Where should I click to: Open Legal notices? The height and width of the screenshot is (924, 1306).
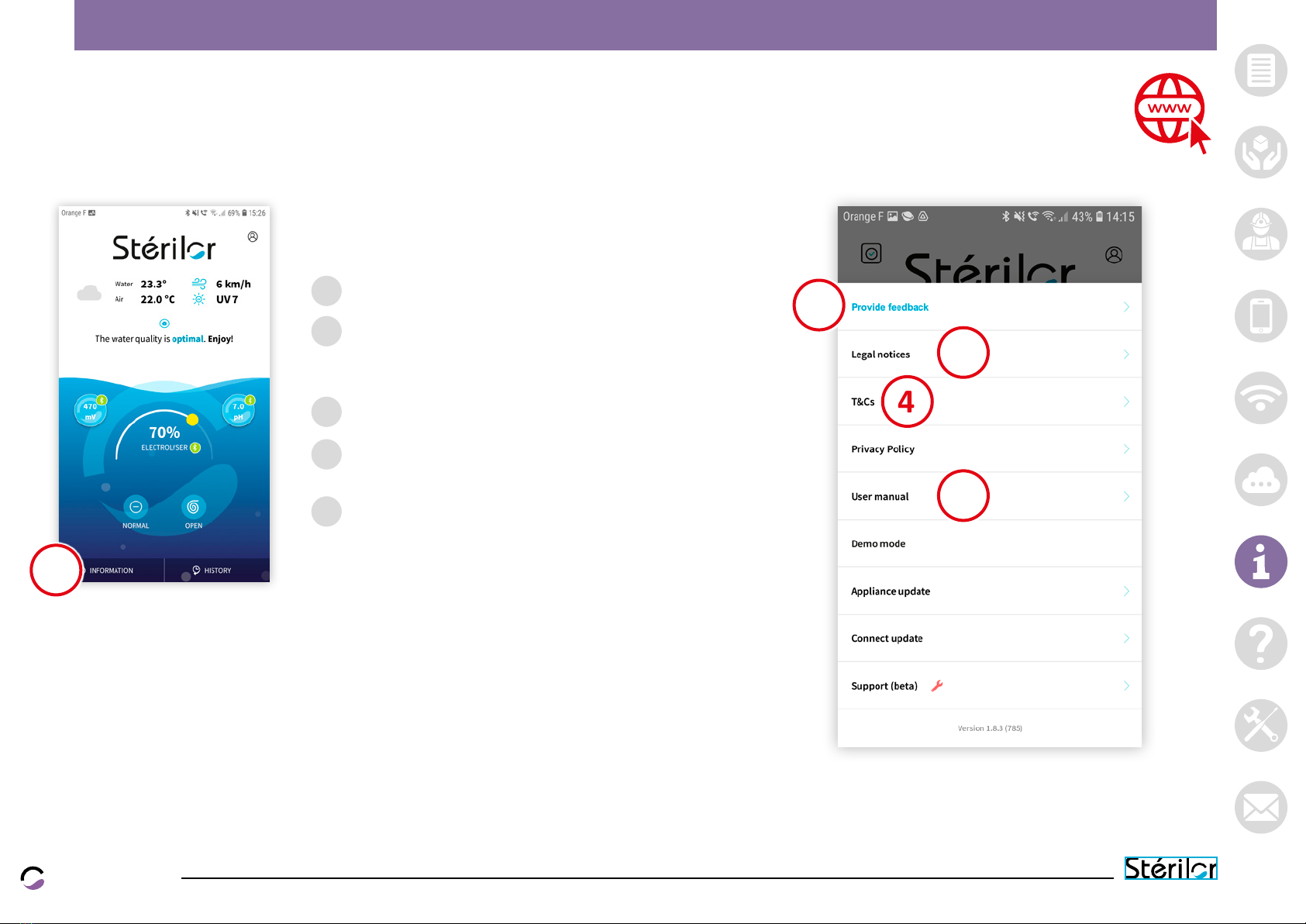click(990, 354)
